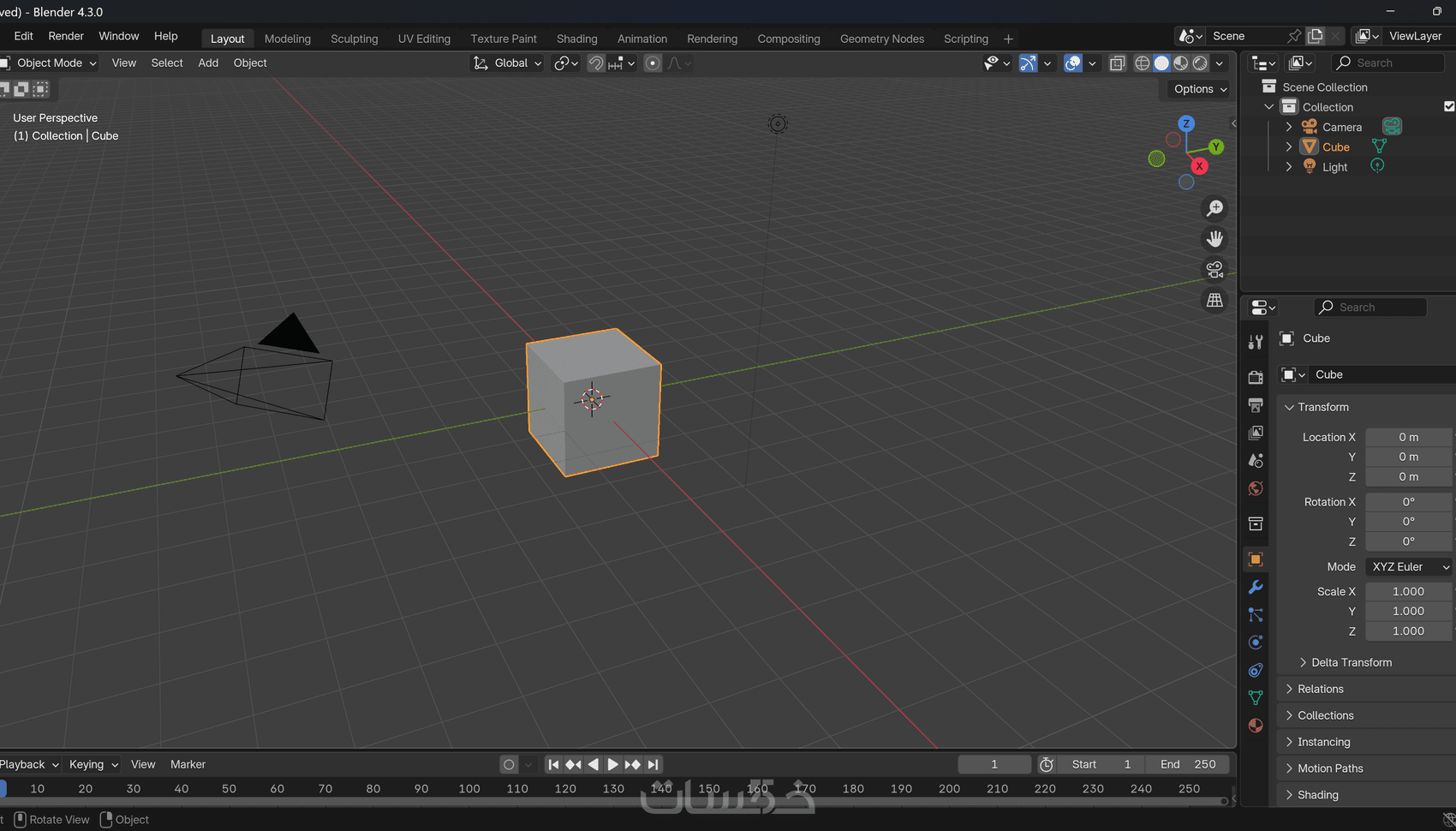Click the End frame field 250

1189,764
